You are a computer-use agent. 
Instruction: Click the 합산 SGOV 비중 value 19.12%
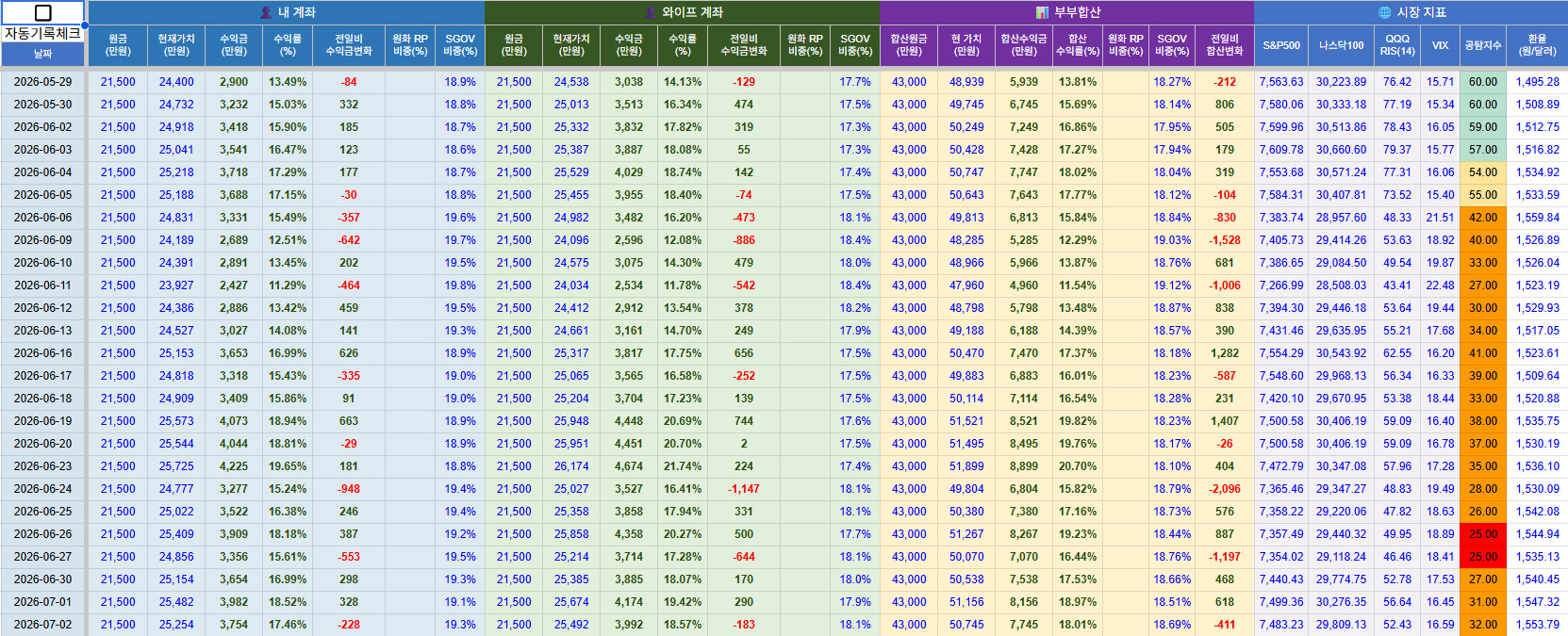click(1172, 285)
